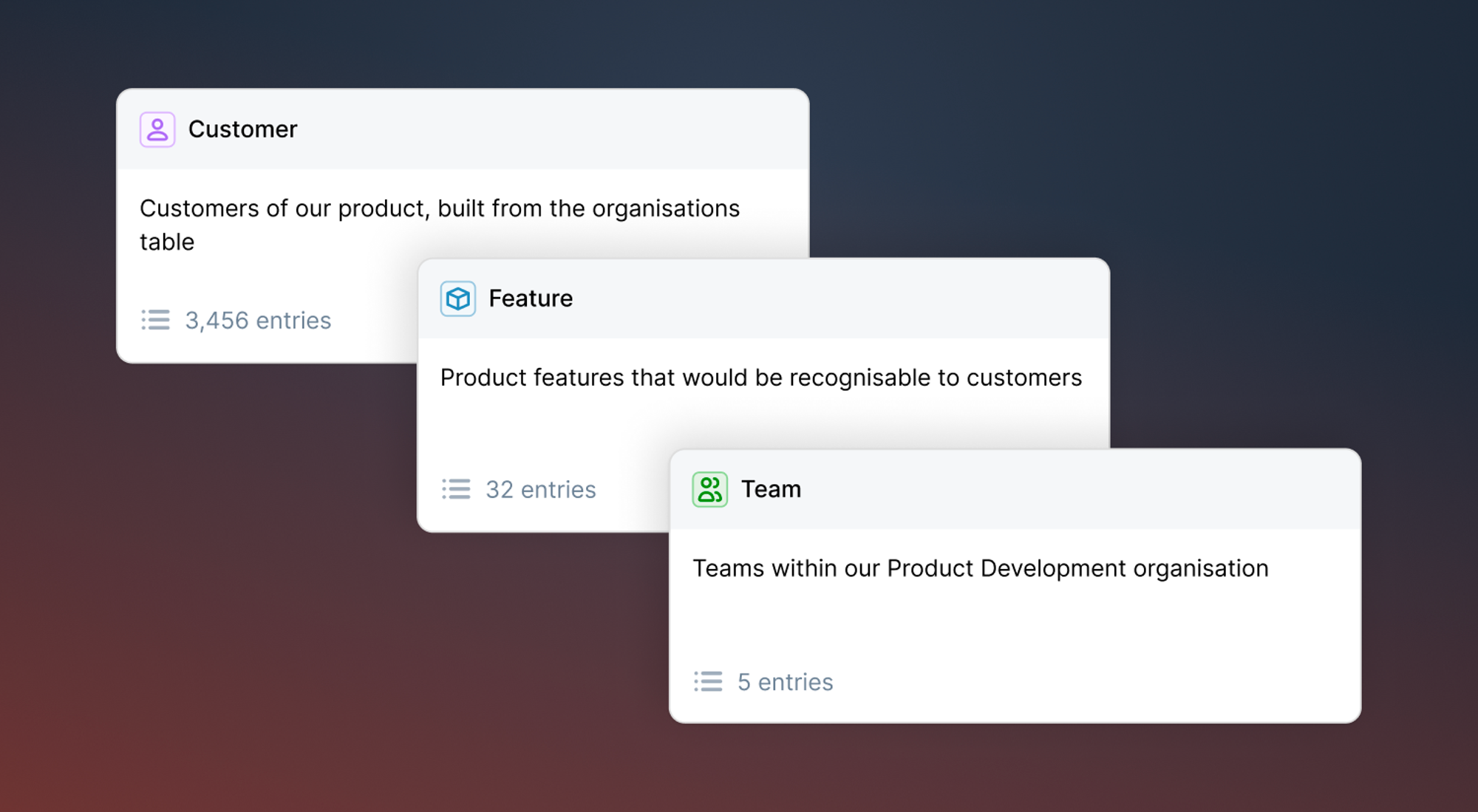The width and height of the screenshot is (1478, 812).
Task: Click the 3,456 entries count
Action: click(x=258, y=321)
